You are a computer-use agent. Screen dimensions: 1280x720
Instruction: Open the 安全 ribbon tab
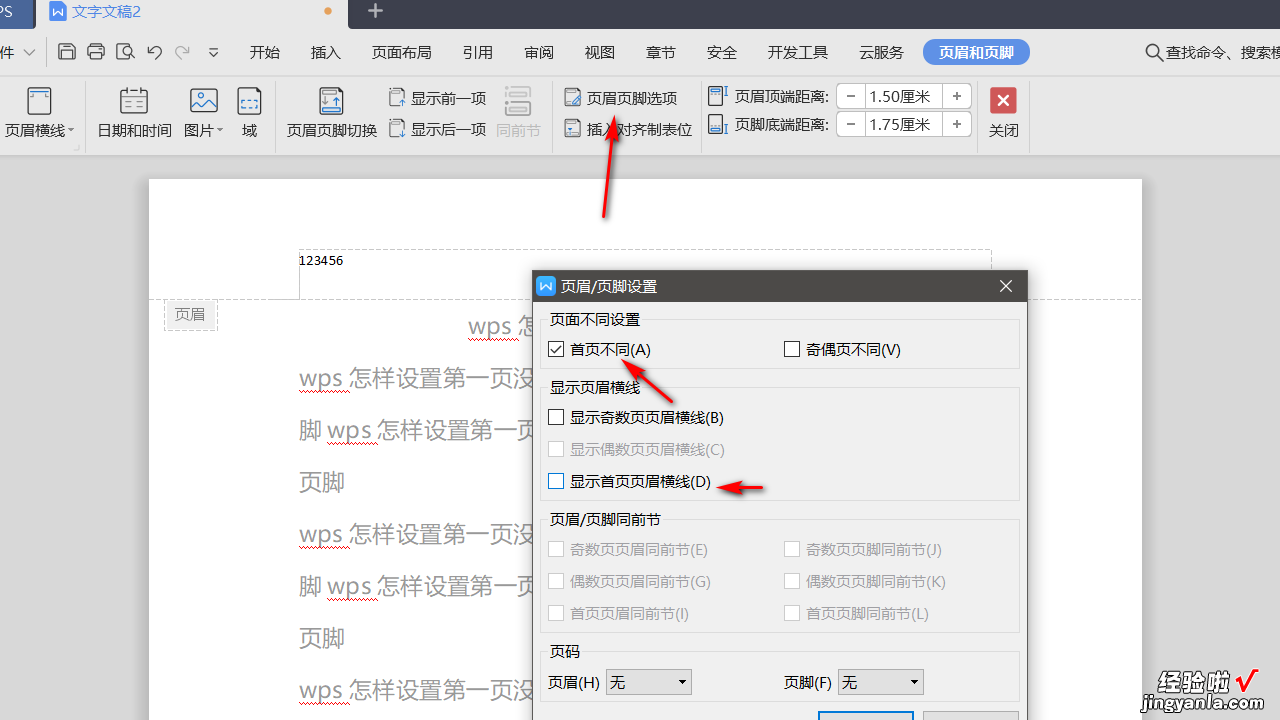pos(722,52)
